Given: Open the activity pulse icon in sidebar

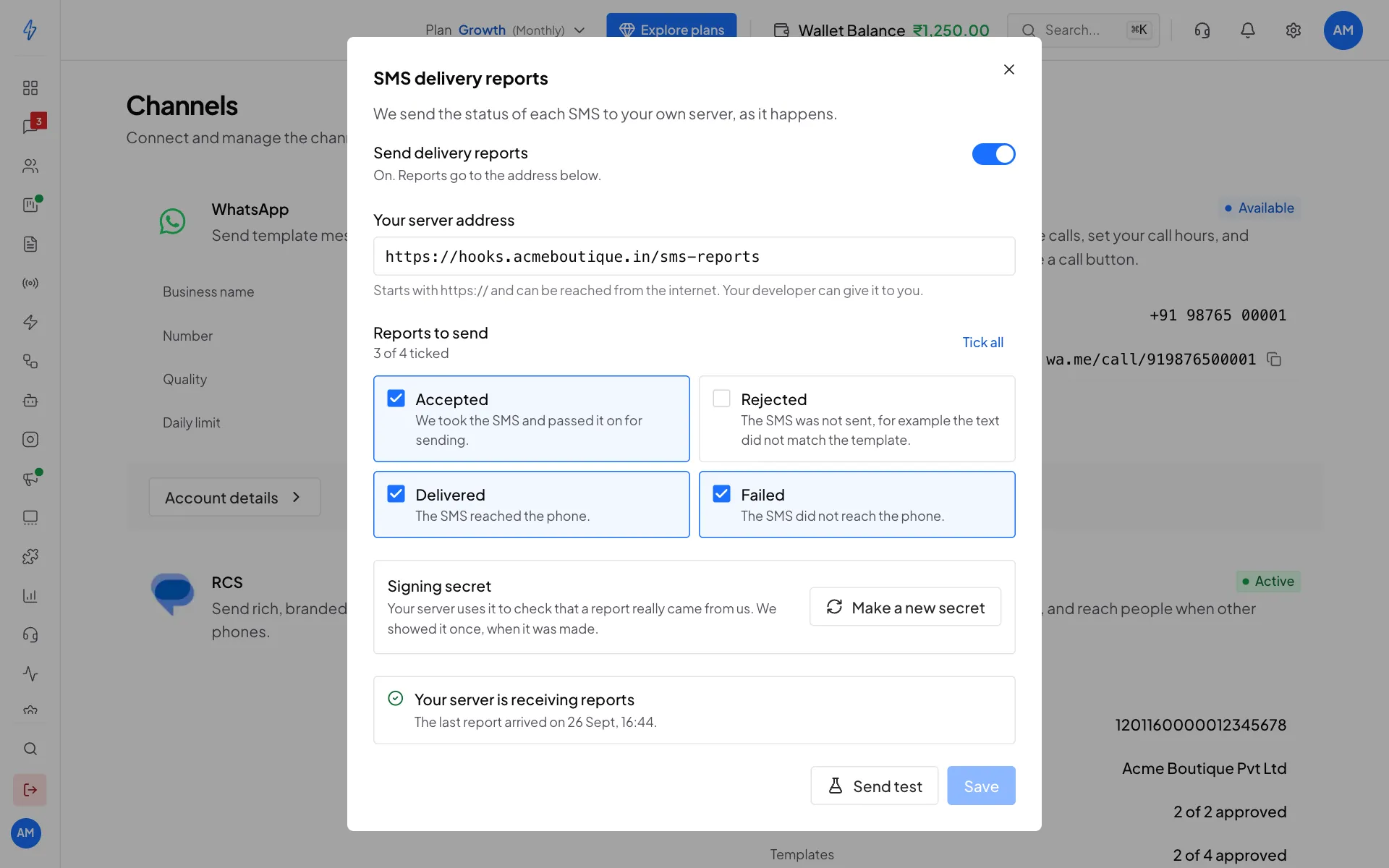Looking at the screenshot, I should pyautogui.click(x=30, y=674).
